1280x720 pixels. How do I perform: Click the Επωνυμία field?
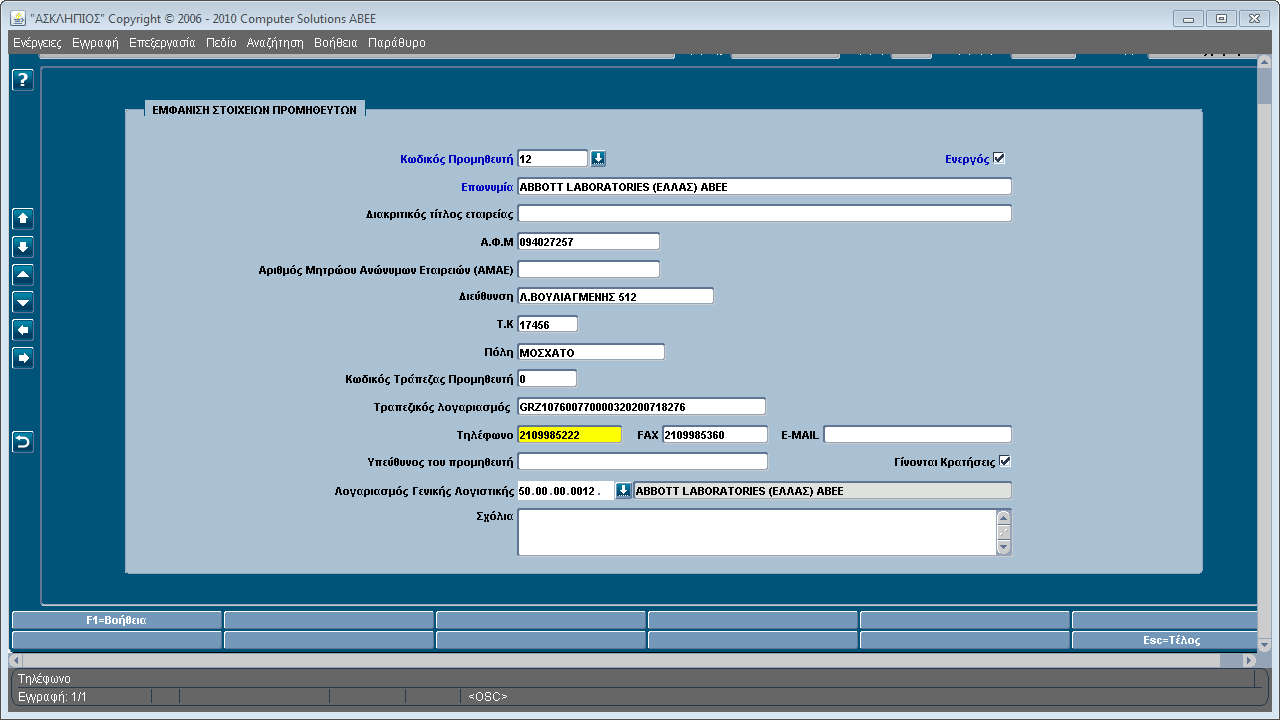coord(764,186)
